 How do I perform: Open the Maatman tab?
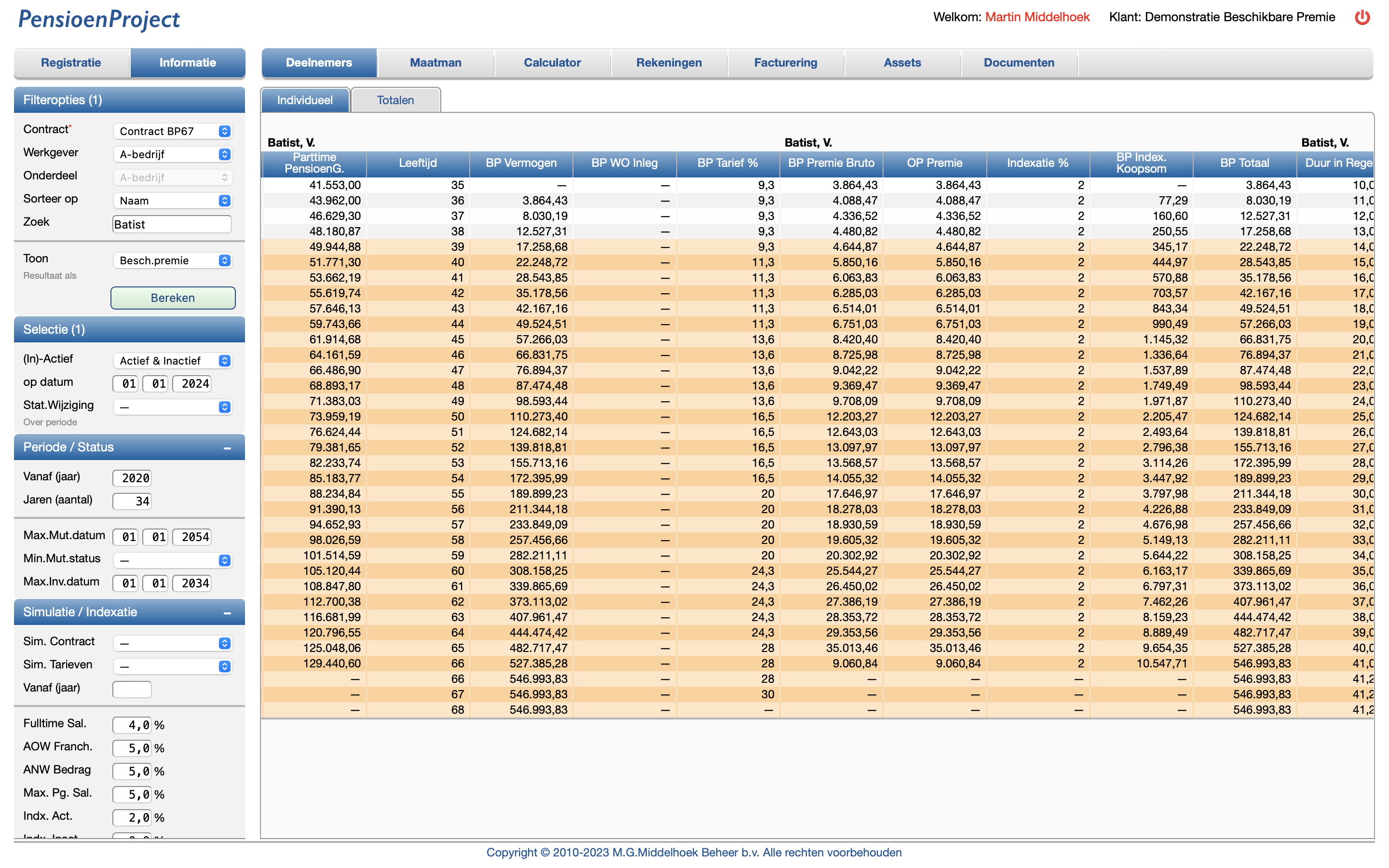pyautogui.click(x=436, y=63)
